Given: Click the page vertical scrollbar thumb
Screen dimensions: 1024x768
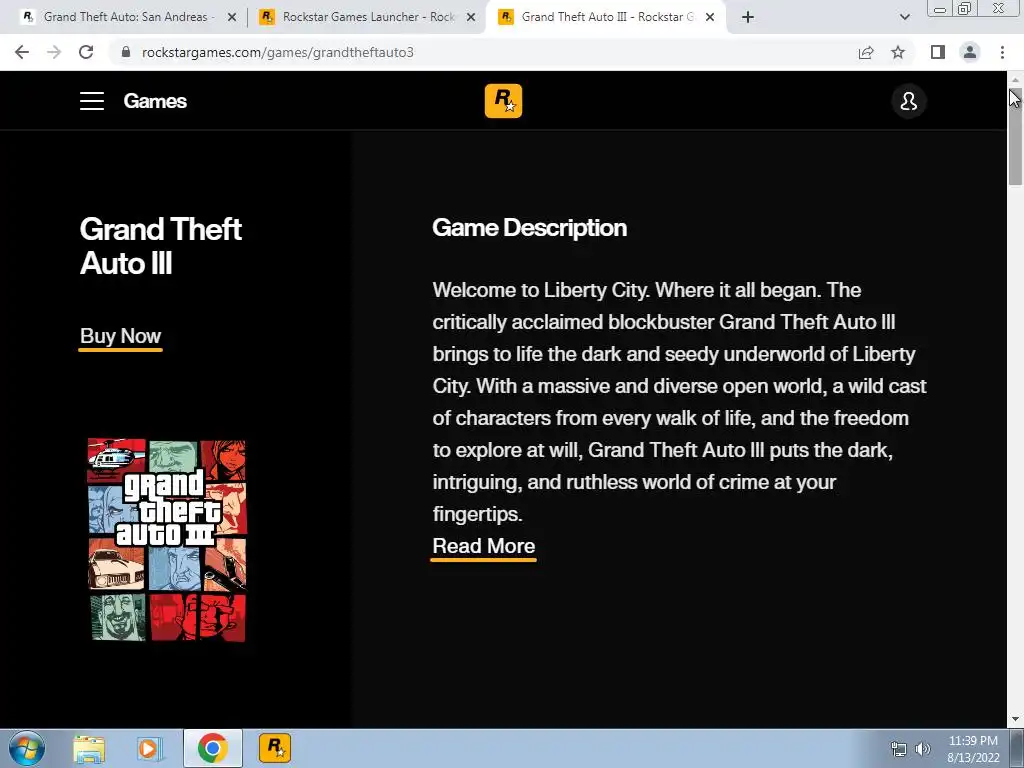Looking at the screenshot, I should click(1015, 137).
